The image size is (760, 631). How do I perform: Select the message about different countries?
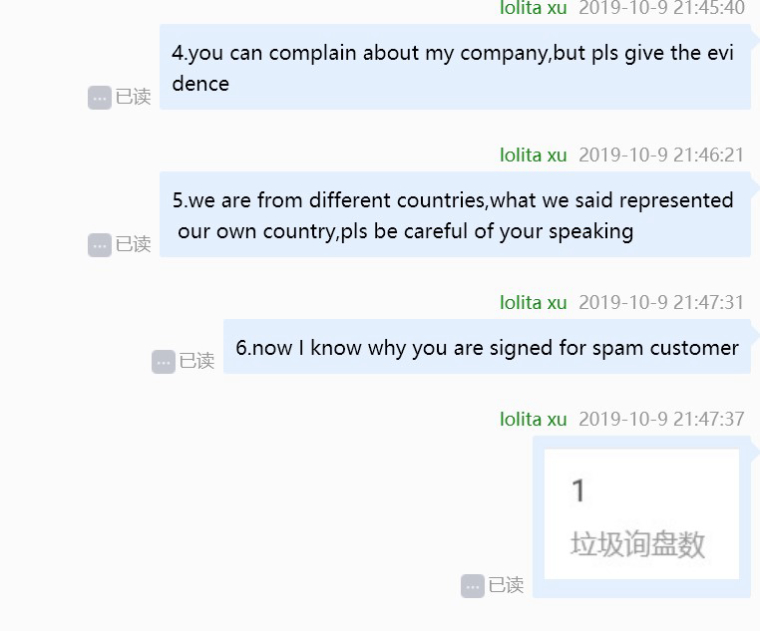coord(455,214)
